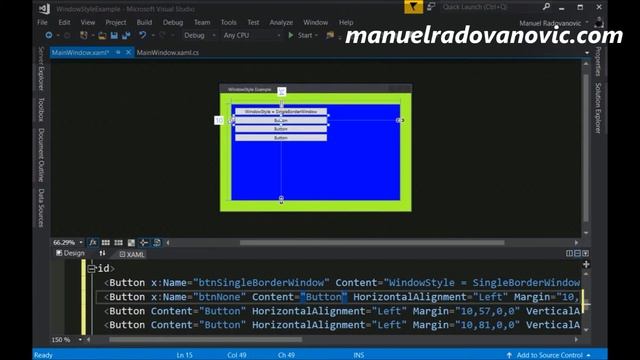Click the notifications flag icon beside Quick Launch
This screenshot has height=360, width=640.
[x=431, y=7]
